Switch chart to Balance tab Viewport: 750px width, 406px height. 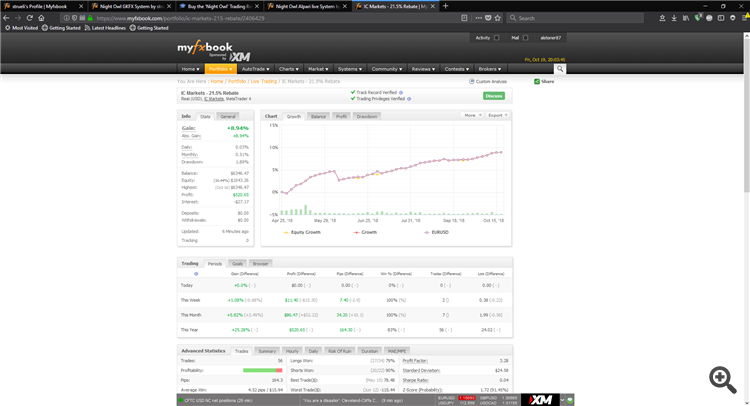tap(318, 116)
